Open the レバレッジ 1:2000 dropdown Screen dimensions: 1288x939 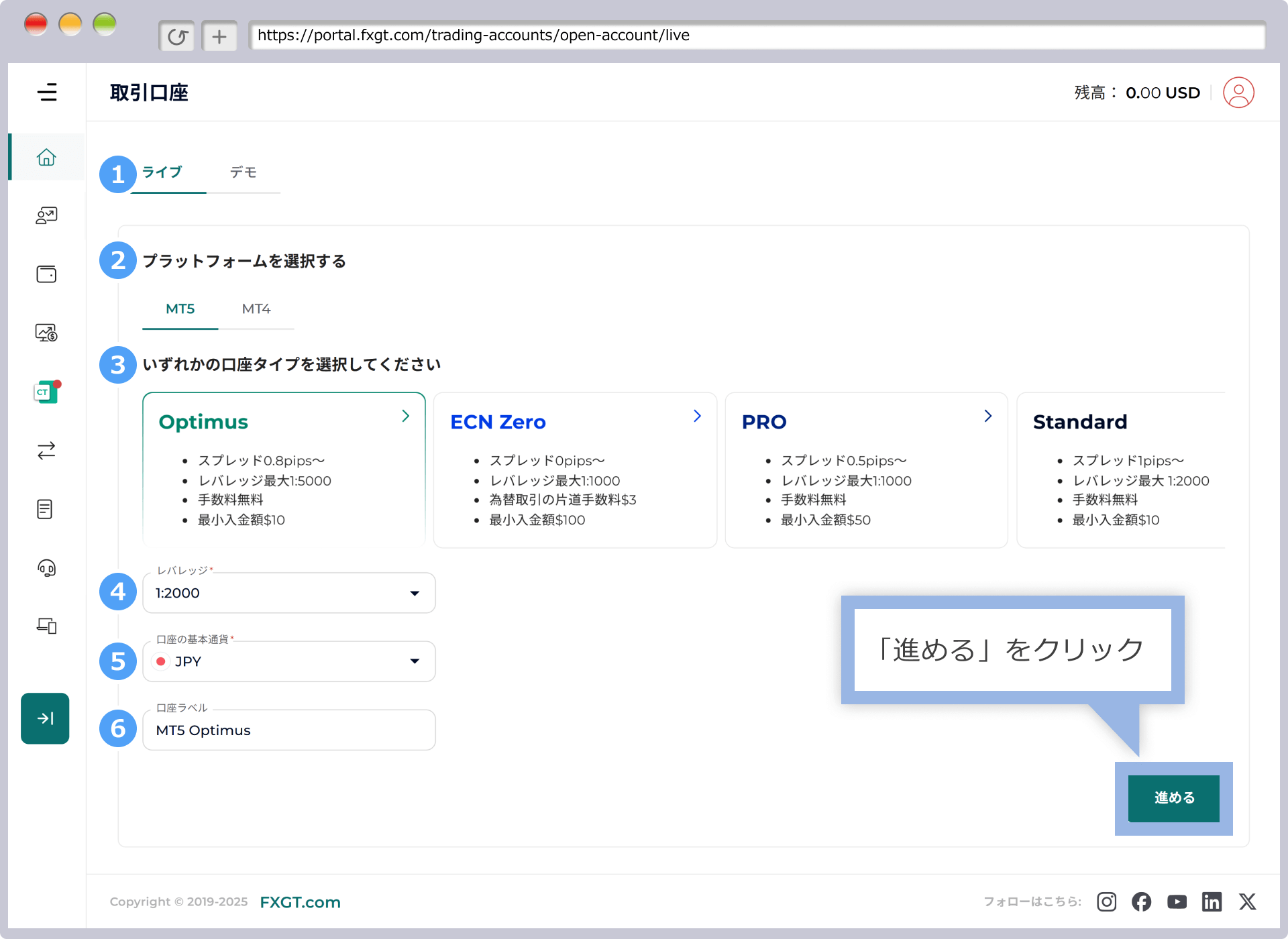coord(288,593)
